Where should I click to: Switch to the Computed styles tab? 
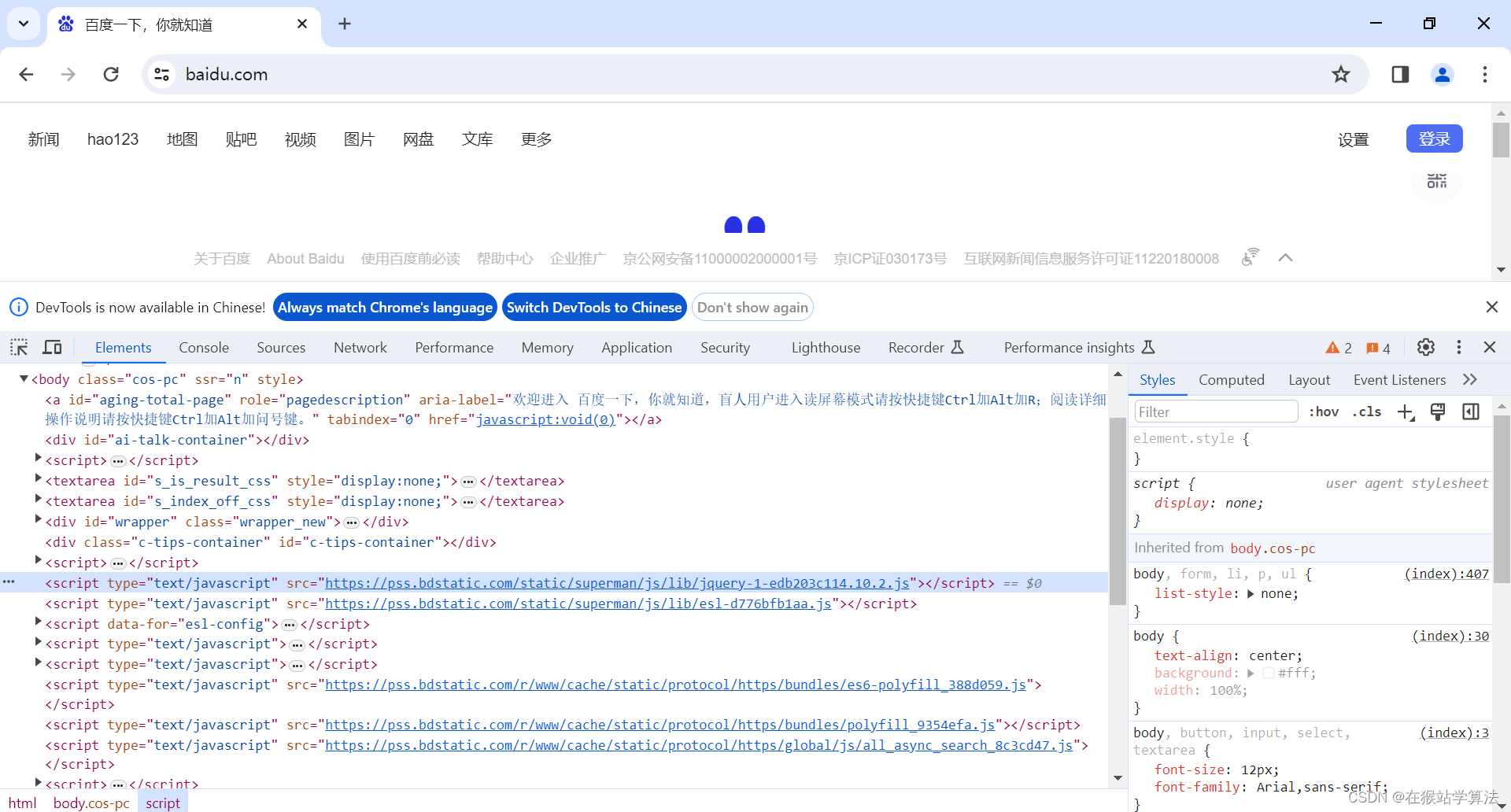(1231, 379)
